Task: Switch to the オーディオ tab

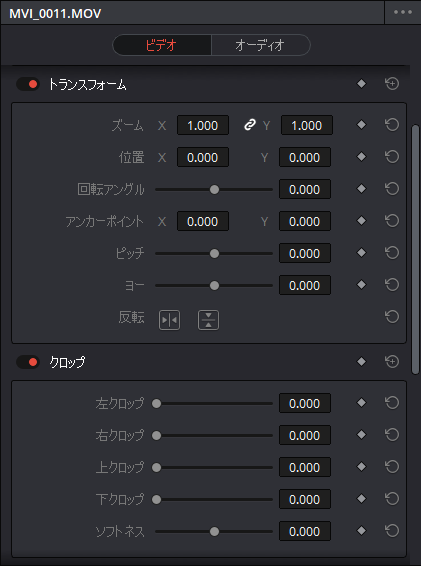Action: point(260,45)
